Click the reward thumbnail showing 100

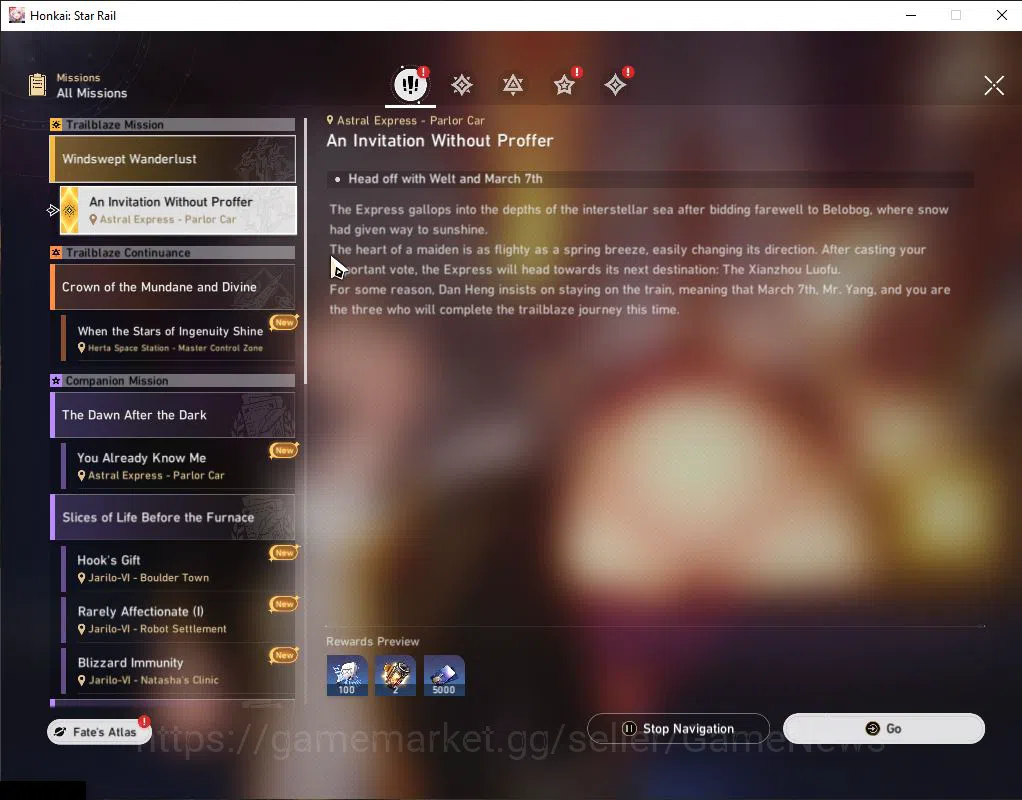[347, 675]
